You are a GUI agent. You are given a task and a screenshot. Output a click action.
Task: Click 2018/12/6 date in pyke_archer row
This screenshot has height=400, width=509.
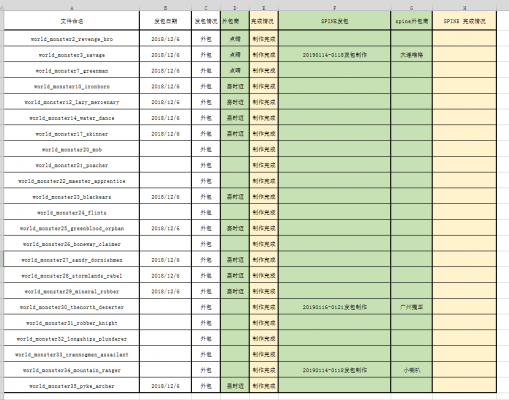[x=166, y=386]
